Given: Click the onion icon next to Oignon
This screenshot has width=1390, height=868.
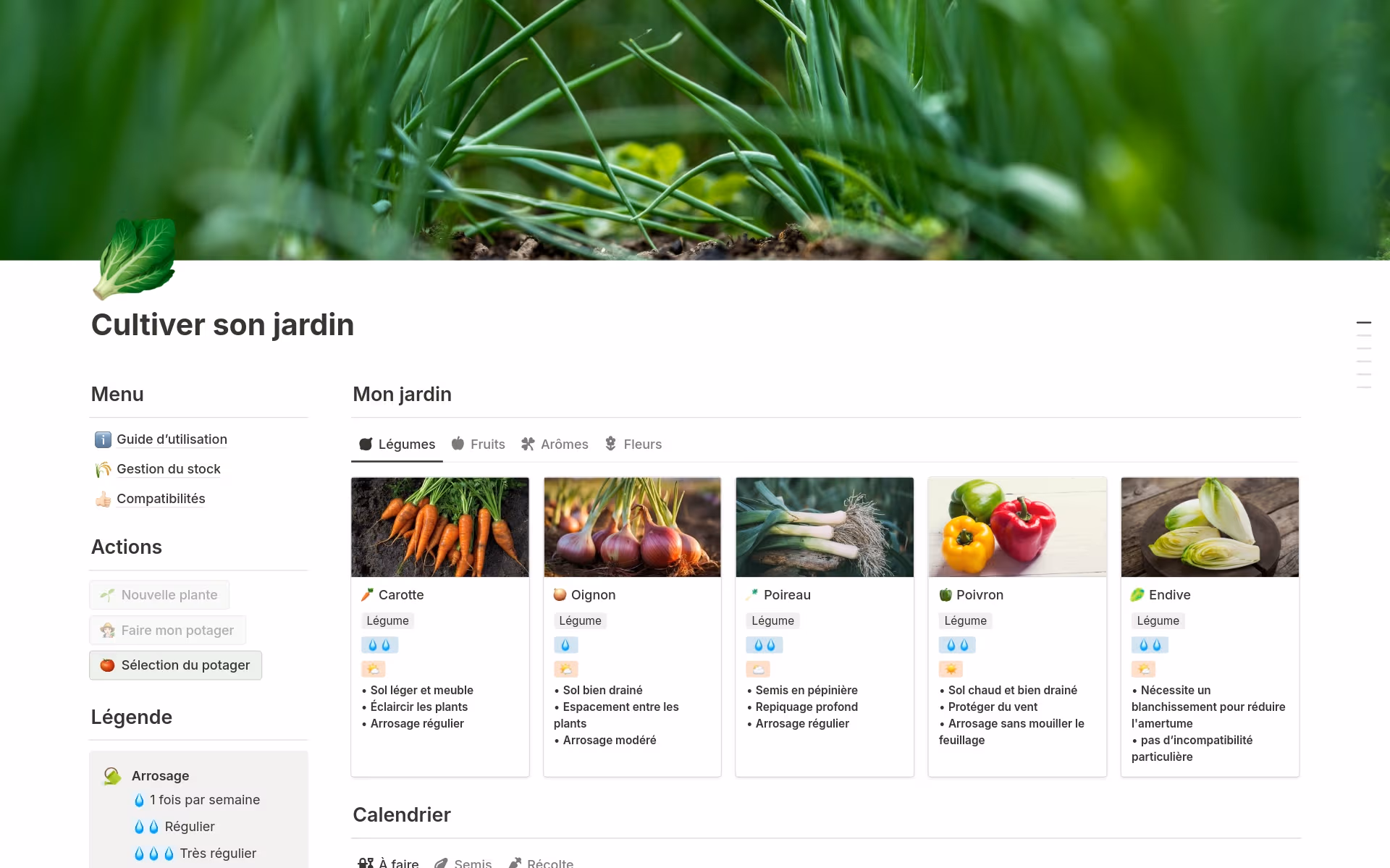Looking at the screenshot, I should (560, 595).
